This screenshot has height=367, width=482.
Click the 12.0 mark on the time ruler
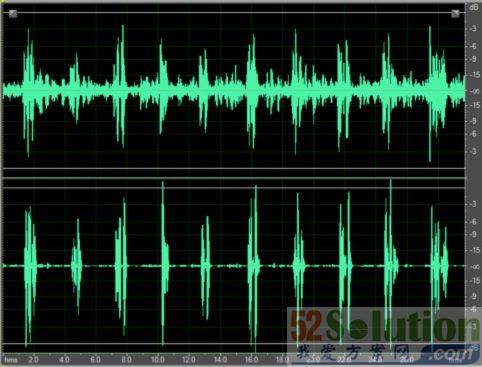(189, 360)
